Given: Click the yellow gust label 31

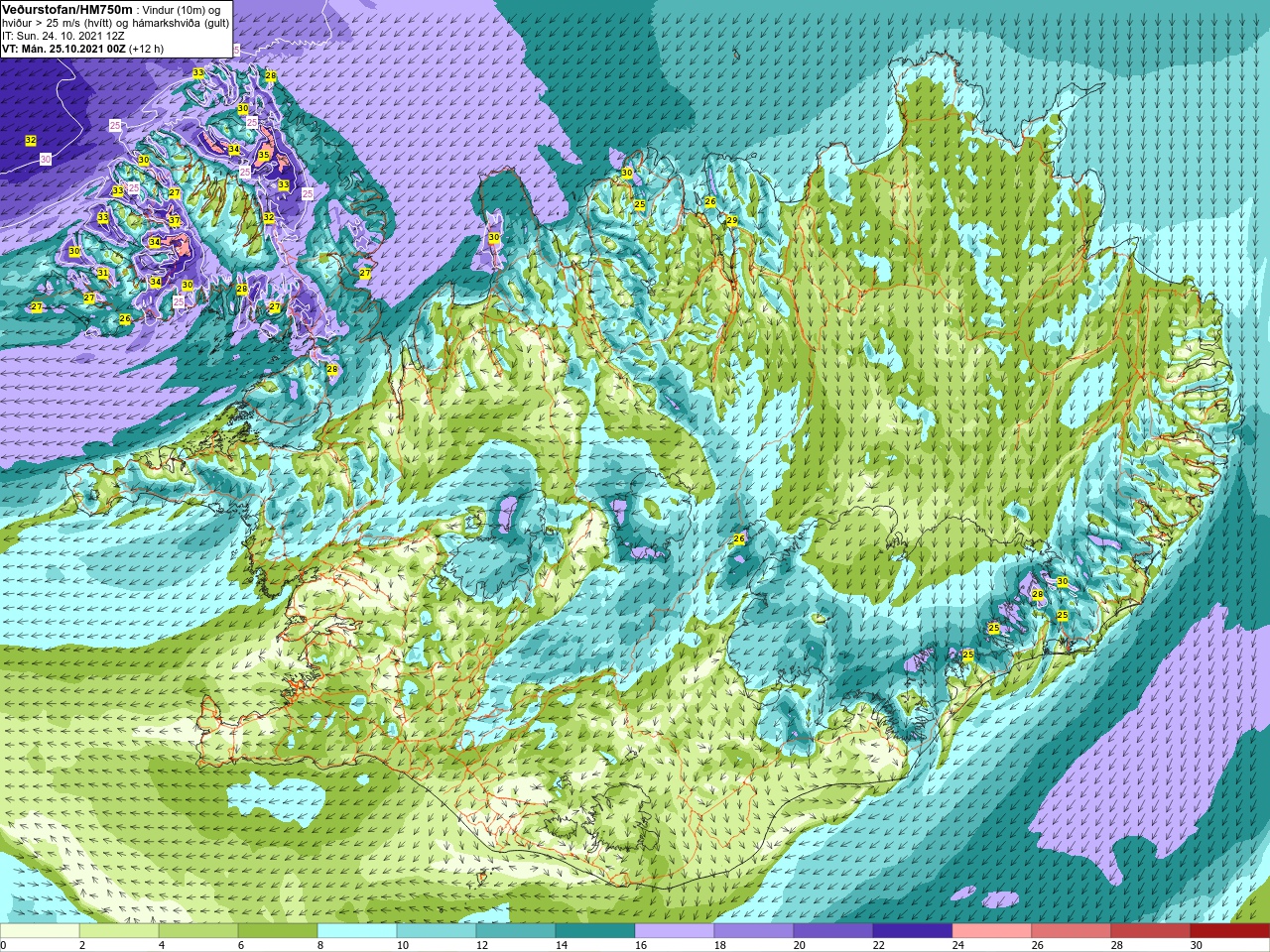Looking at the screenshot, I should pyautogui.click(x=102, y=273).
